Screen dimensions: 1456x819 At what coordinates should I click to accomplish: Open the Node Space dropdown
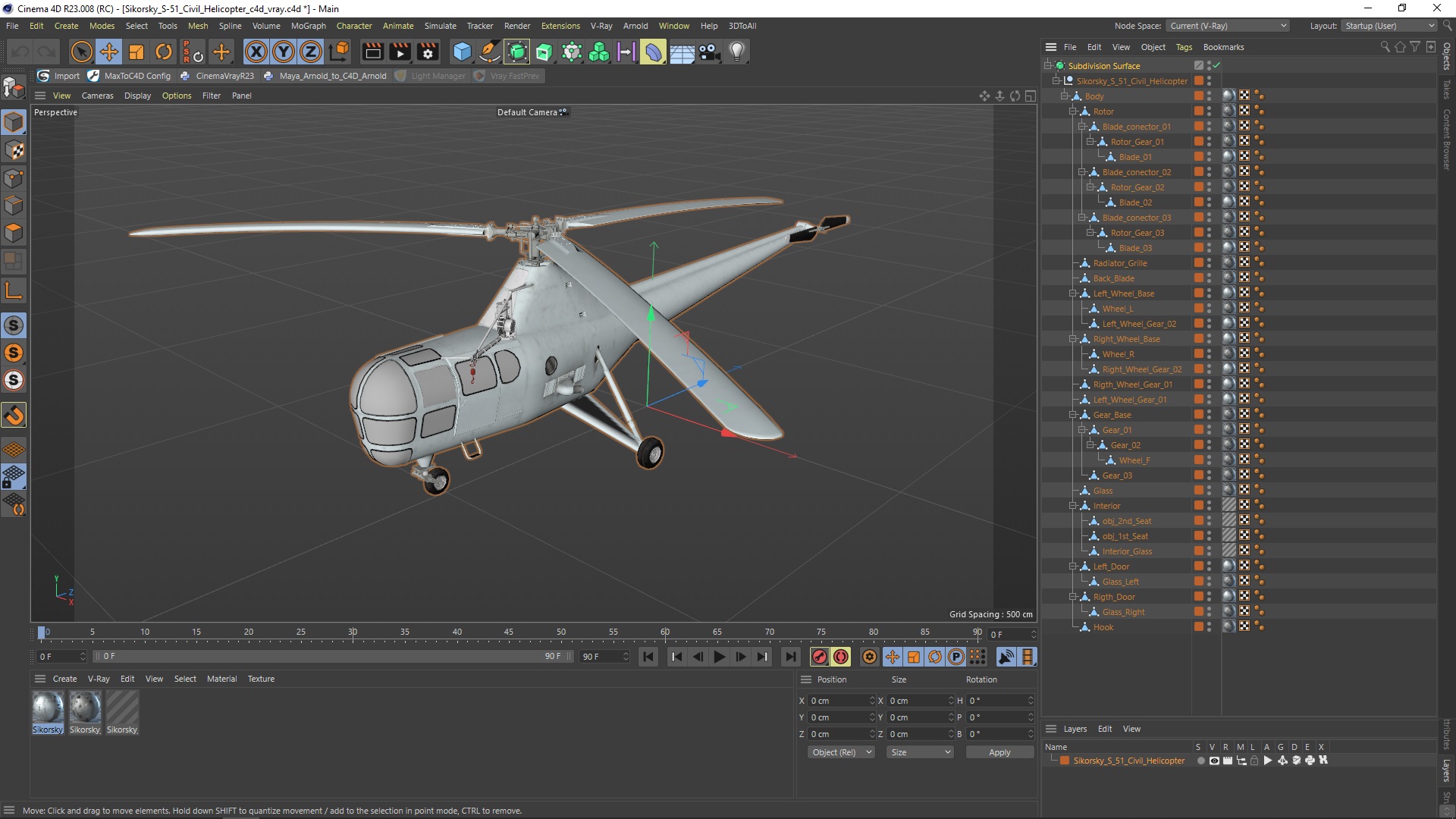[1227, 26]
